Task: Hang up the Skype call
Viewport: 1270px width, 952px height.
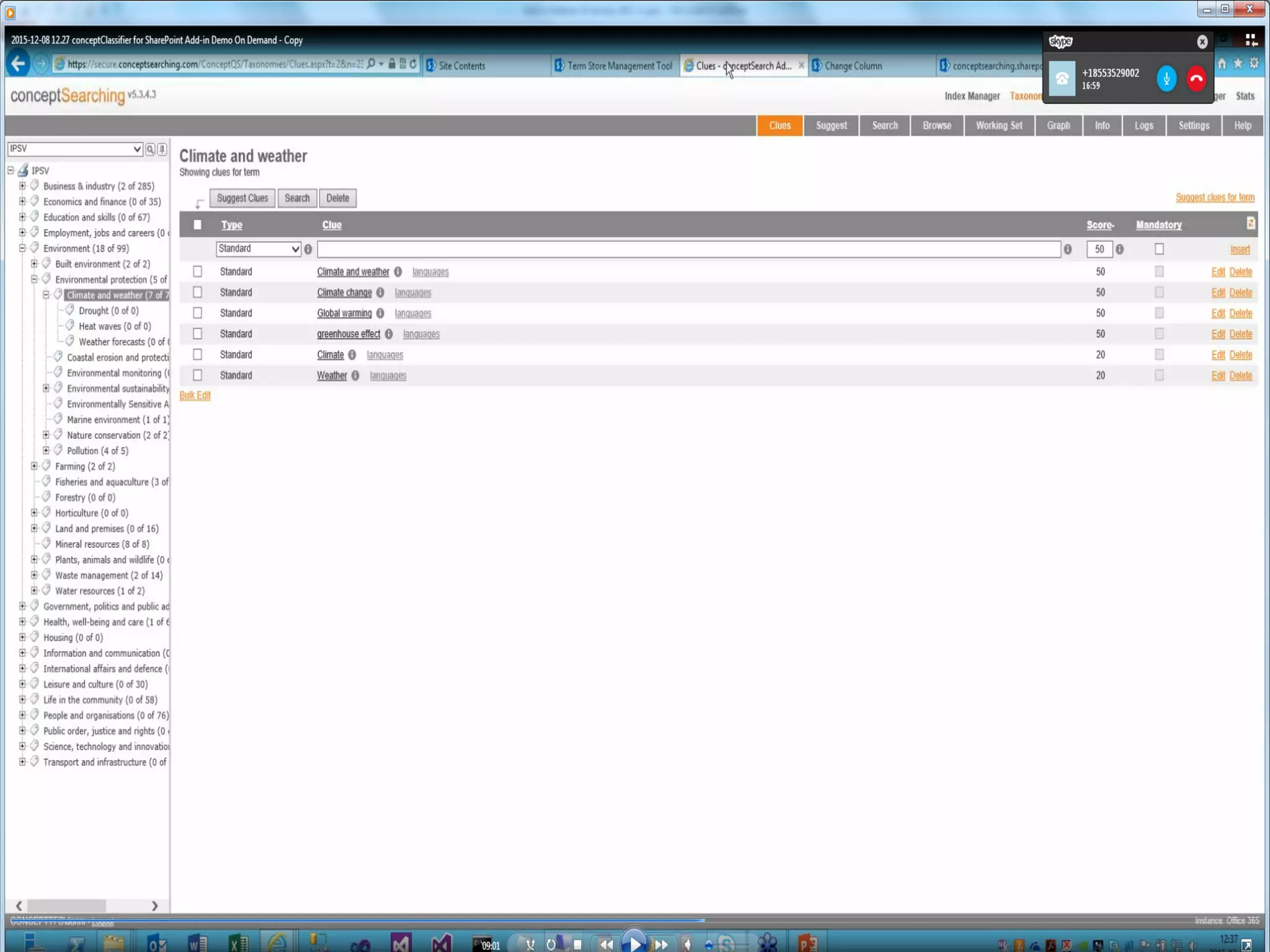Action: (x=1196, y=79)
